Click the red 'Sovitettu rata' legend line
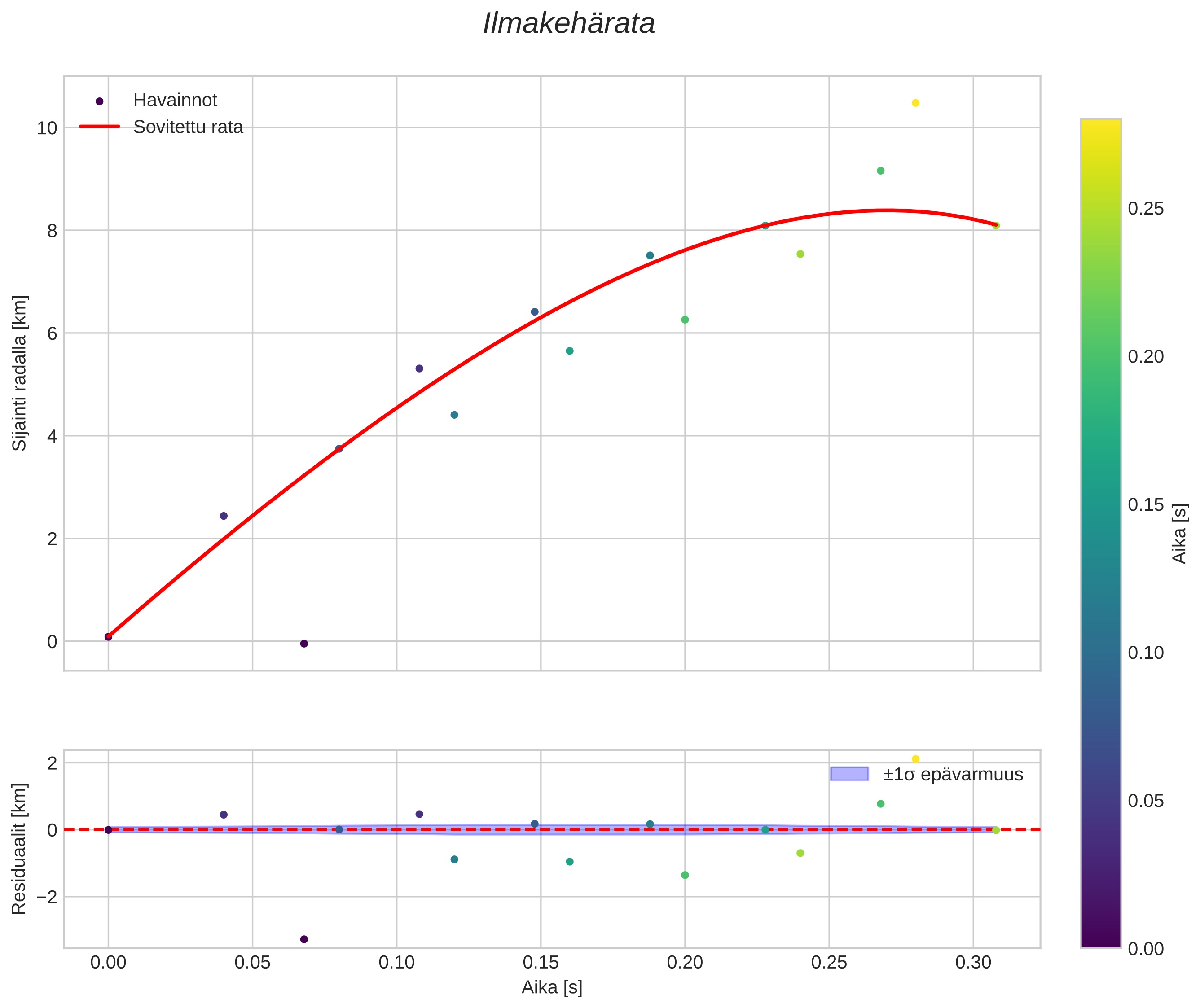 100,127
